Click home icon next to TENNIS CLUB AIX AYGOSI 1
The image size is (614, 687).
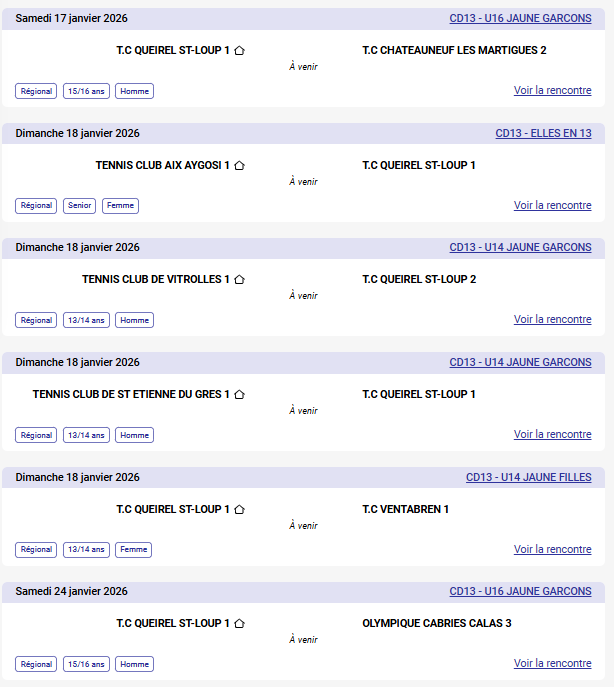point(239,165)
